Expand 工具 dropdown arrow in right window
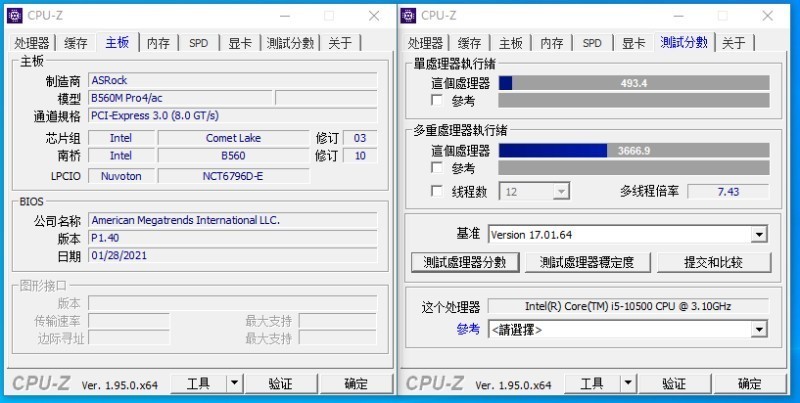This screenshot has width=800, height=403. pyautogui.click(x=628, y=383)
